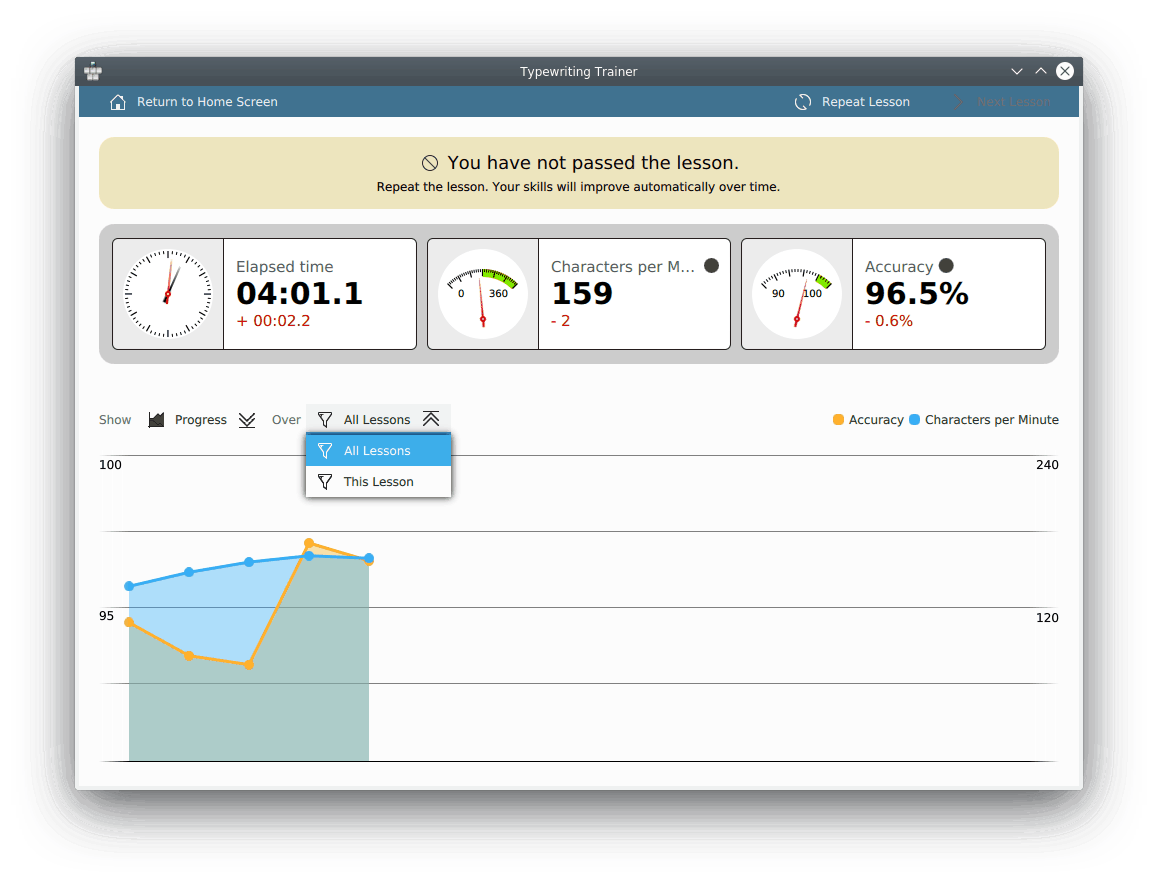Click the Typewriting Trainer app icon in the title bar

93,72
